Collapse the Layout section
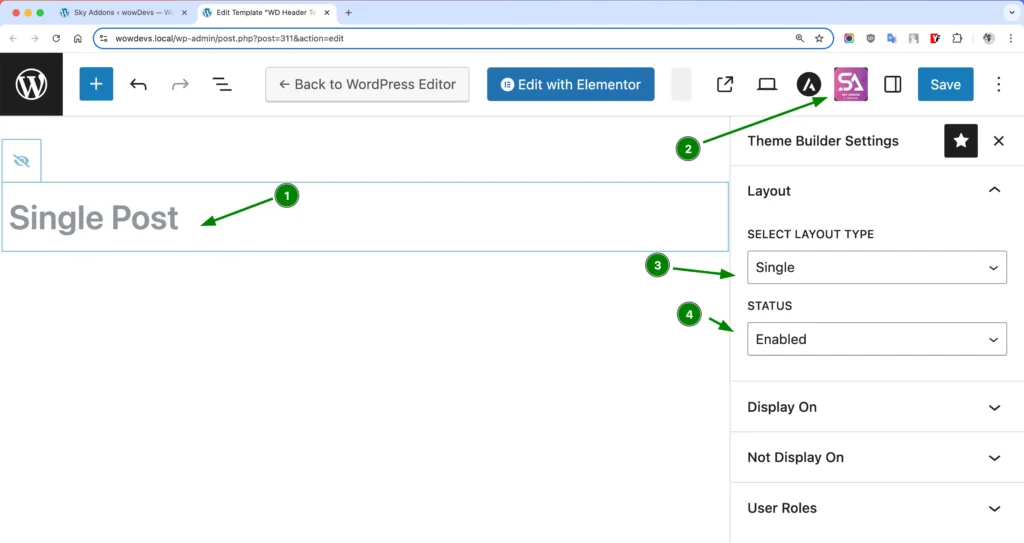1024x543 pixels. (876, 191)
